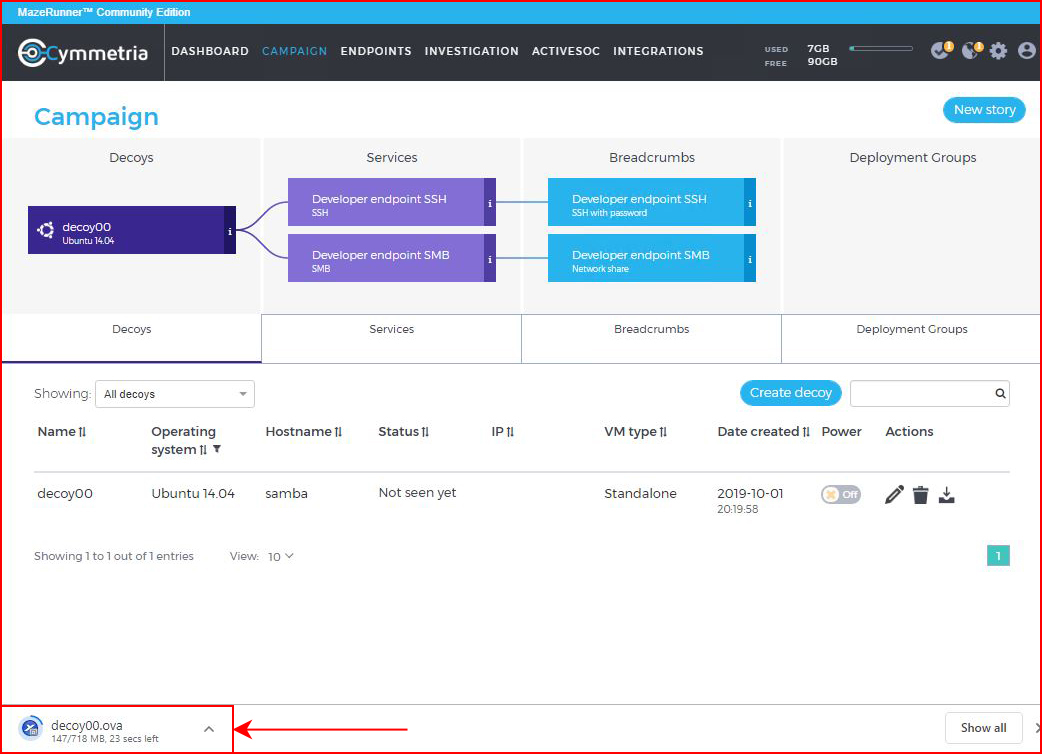Viewport: 1042px width, 754px height.
Task: Go to page 1 of results
Action: click(x=998, y=556)
